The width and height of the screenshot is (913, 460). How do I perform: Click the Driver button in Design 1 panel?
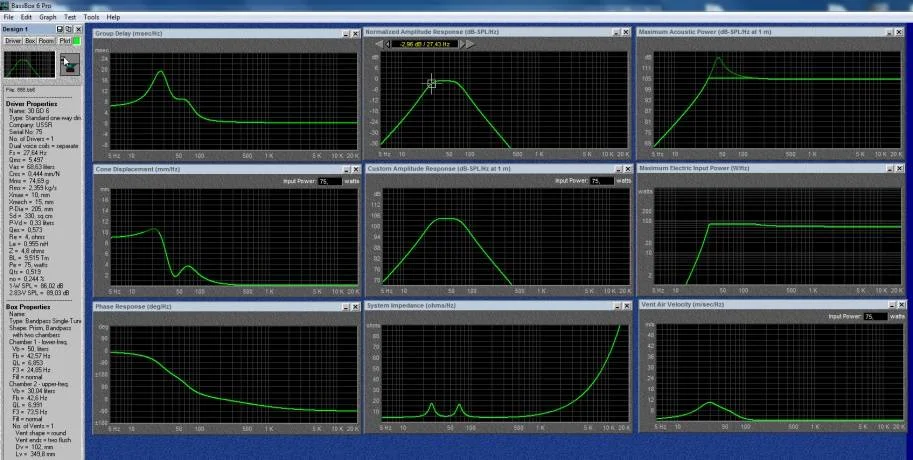(13, 41)
